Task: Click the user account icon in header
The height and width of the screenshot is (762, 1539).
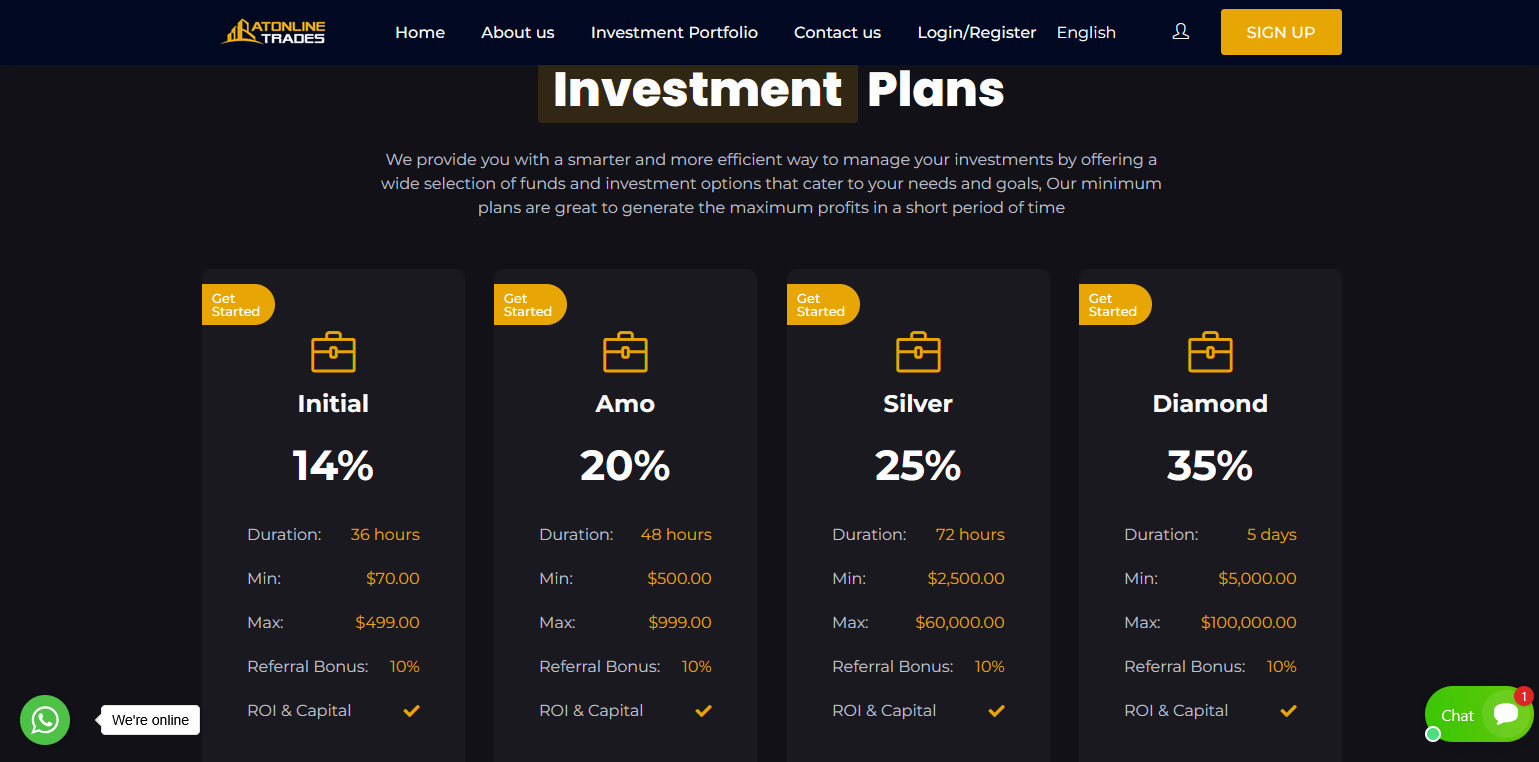Action: [1181, 32]
